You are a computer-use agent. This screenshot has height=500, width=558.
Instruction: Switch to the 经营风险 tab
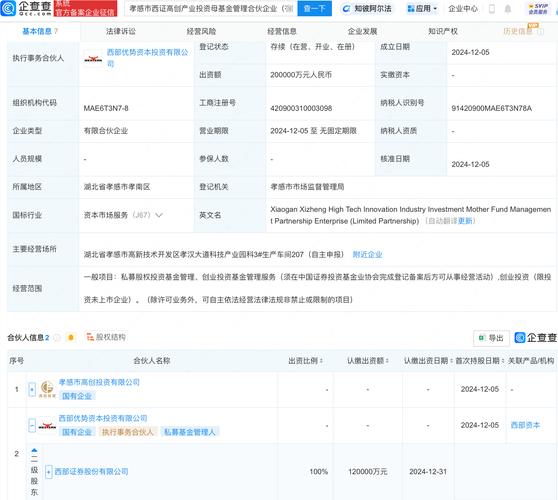[201, 31]
